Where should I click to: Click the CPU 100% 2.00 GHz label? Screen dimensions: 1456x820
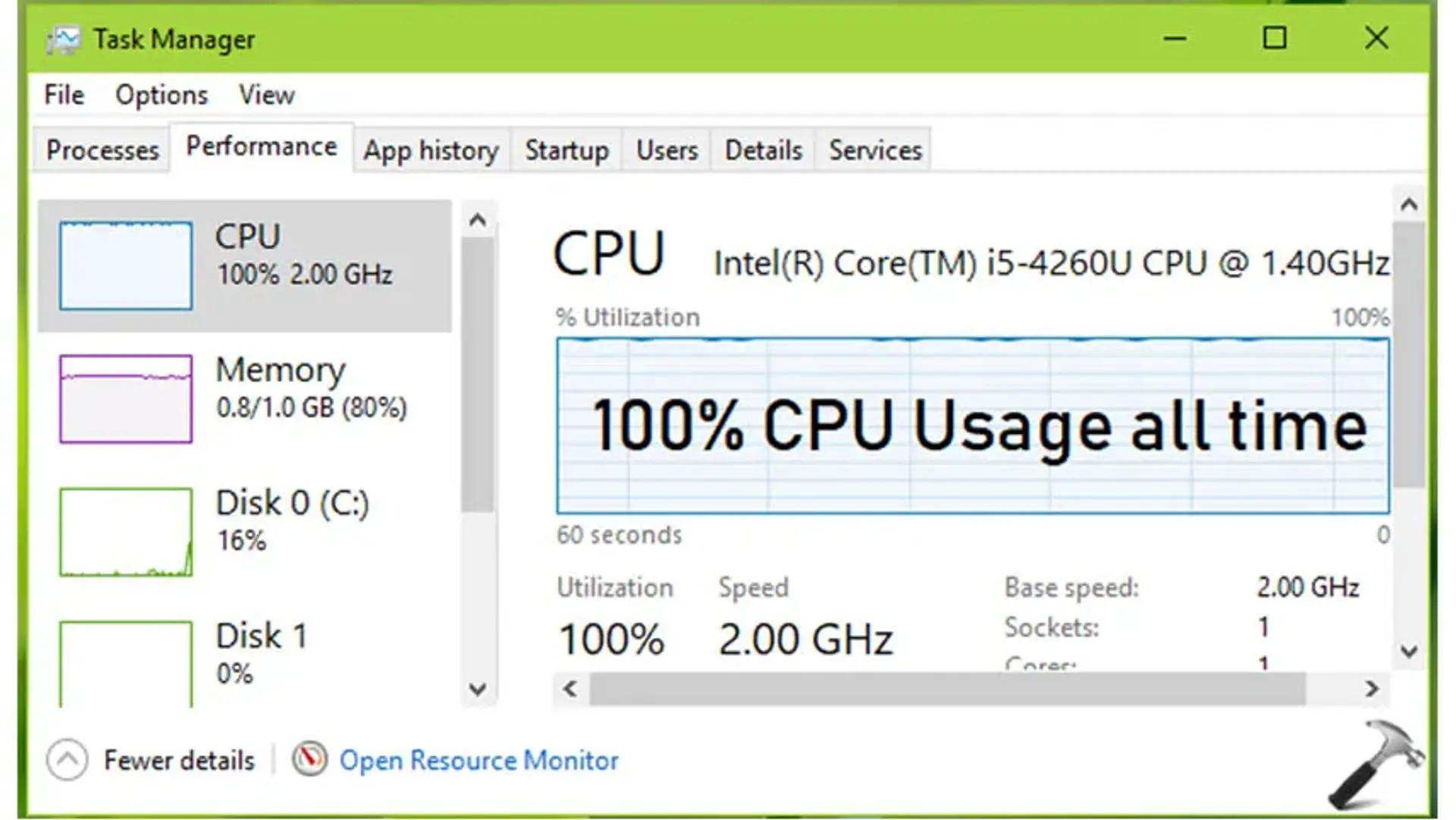[303, 254]
